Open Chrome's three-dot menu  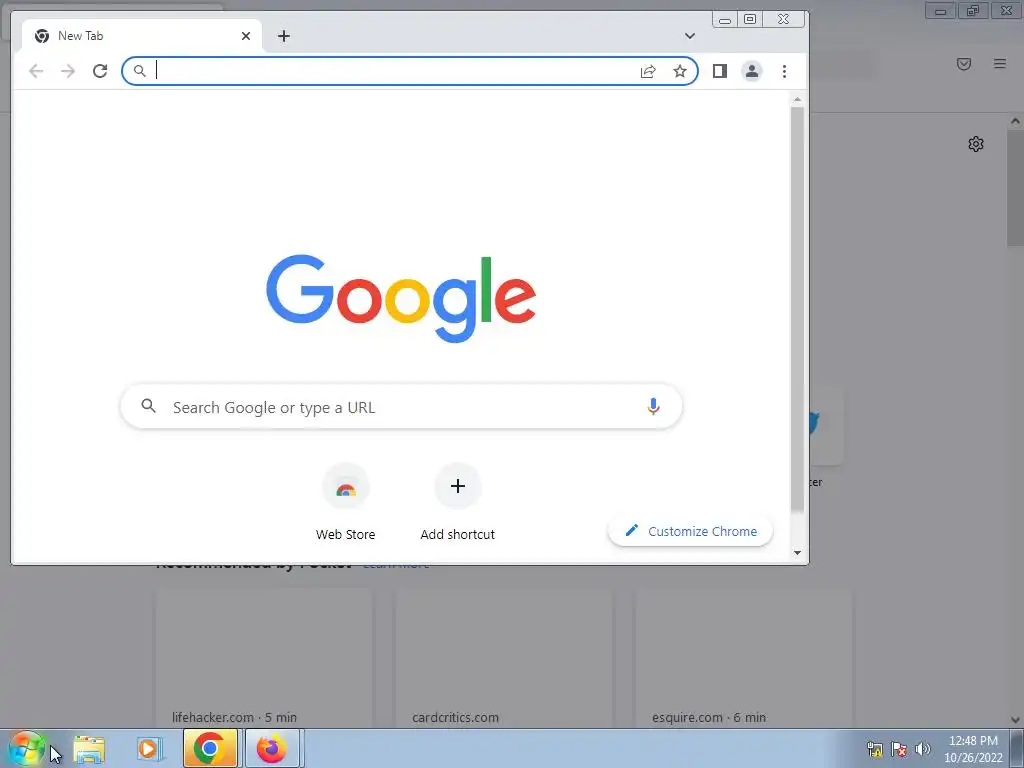pos(784,71)
